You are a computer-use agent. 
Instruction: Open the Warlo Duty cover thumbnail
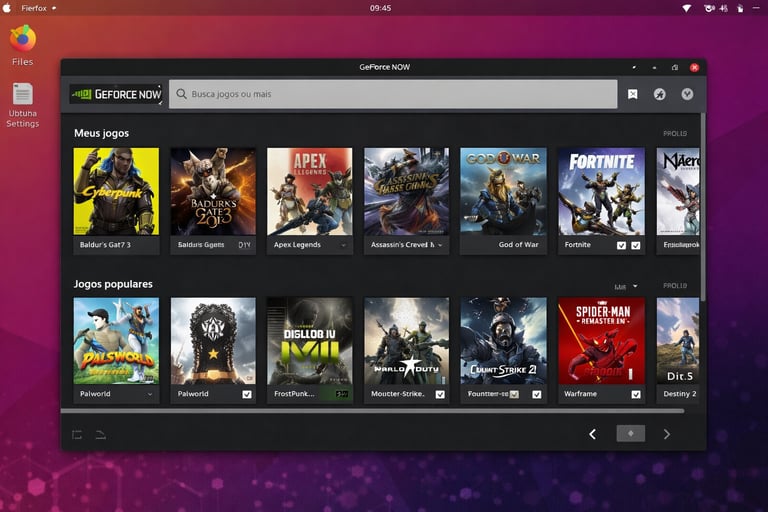click(406, 341)
